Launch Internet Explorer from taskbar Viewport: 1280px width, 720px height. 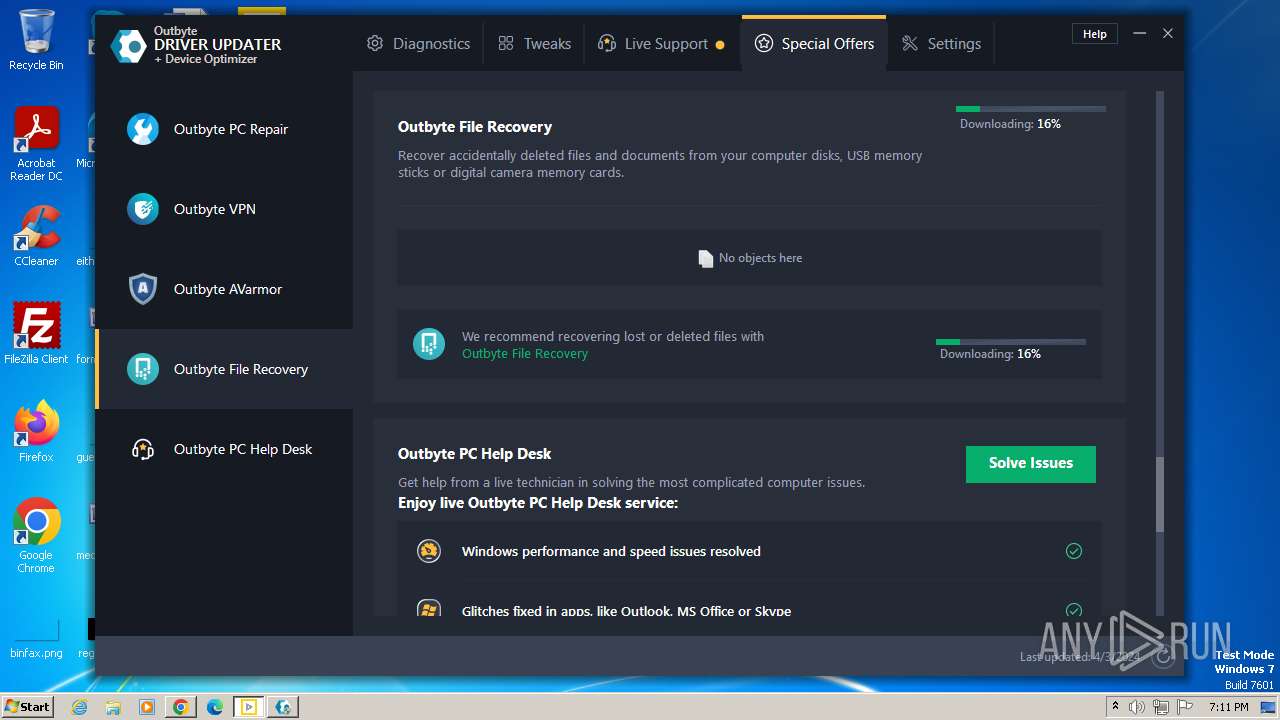80,707
